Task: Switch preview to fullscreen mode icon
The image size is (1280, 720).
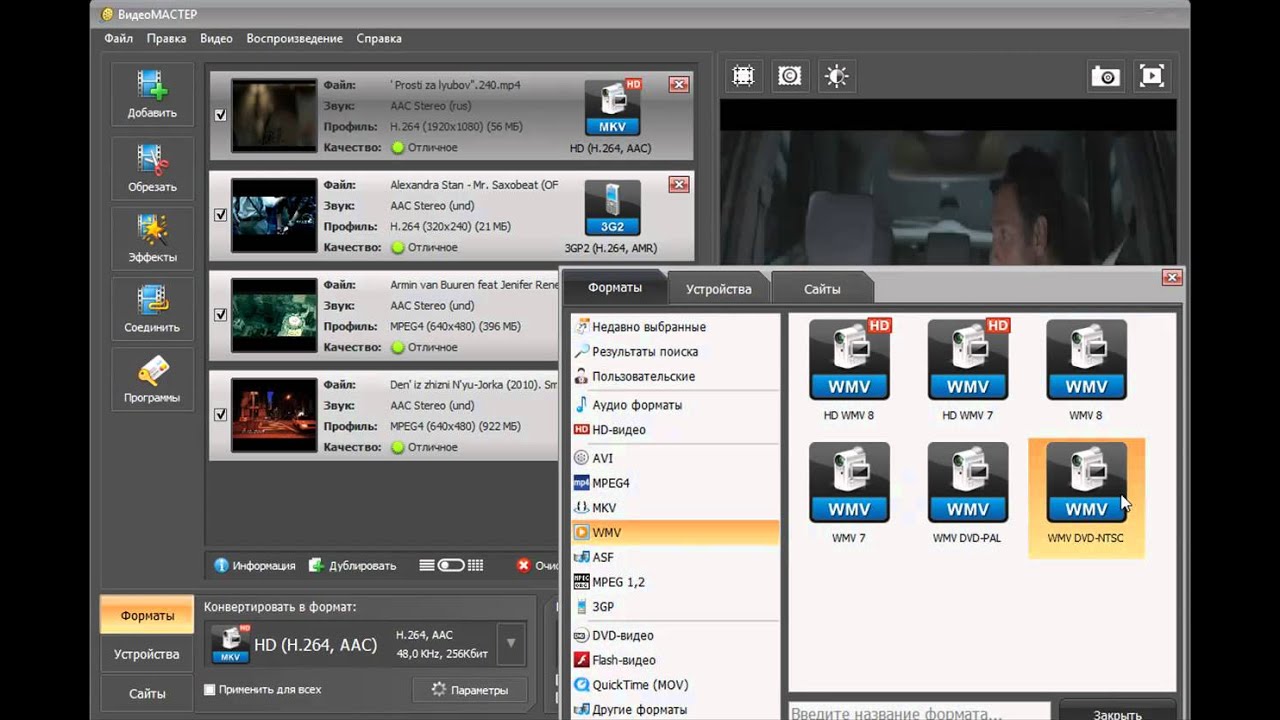Action: pyautogui.click(x=1152, y=76)
